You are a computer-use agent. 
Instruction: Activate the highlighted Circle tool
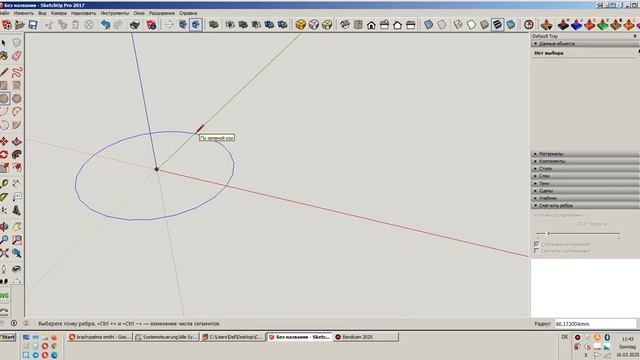click(x=4, y=99)
